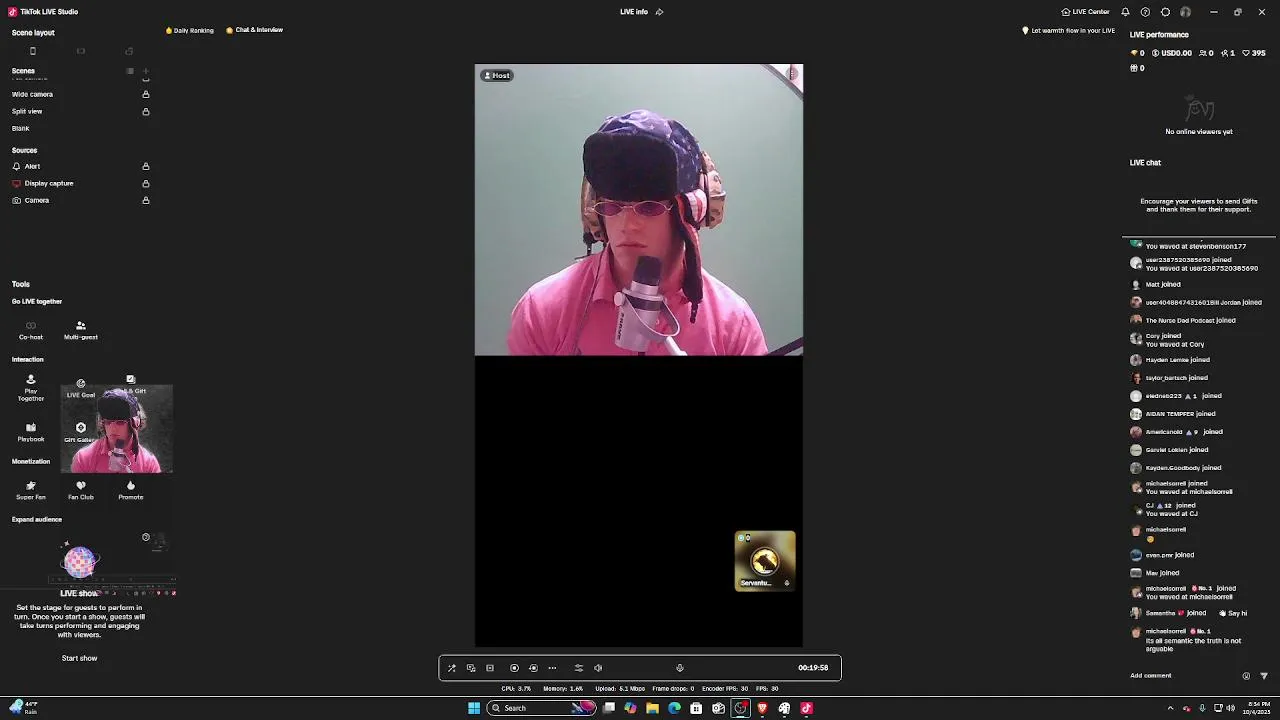Click the TikTok LIVE Studio taskbar icon
Screen dimensions: 1280x720
806,708
